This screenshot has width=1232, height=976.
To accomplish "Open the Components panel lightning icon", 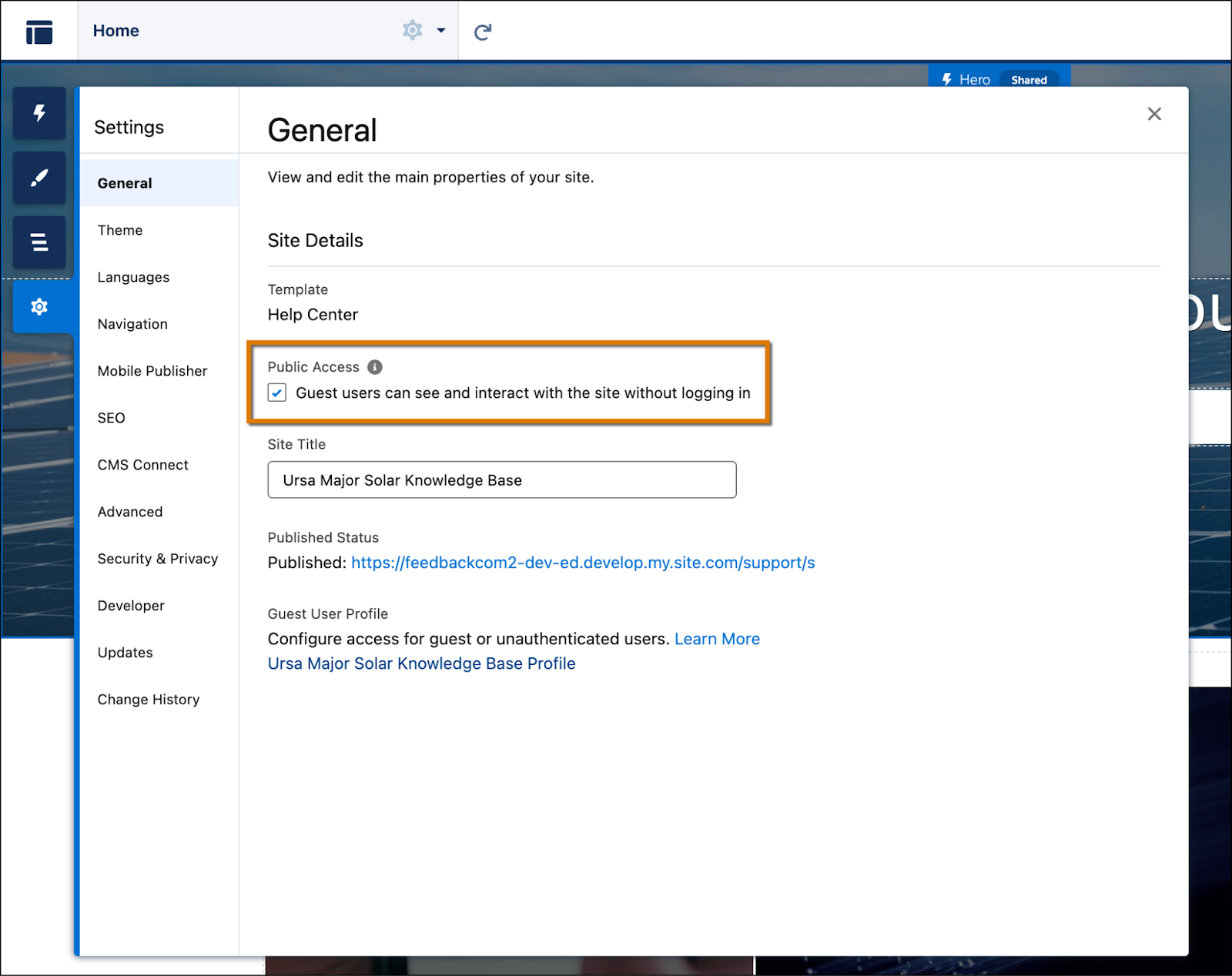I will (x=38, y=113).
